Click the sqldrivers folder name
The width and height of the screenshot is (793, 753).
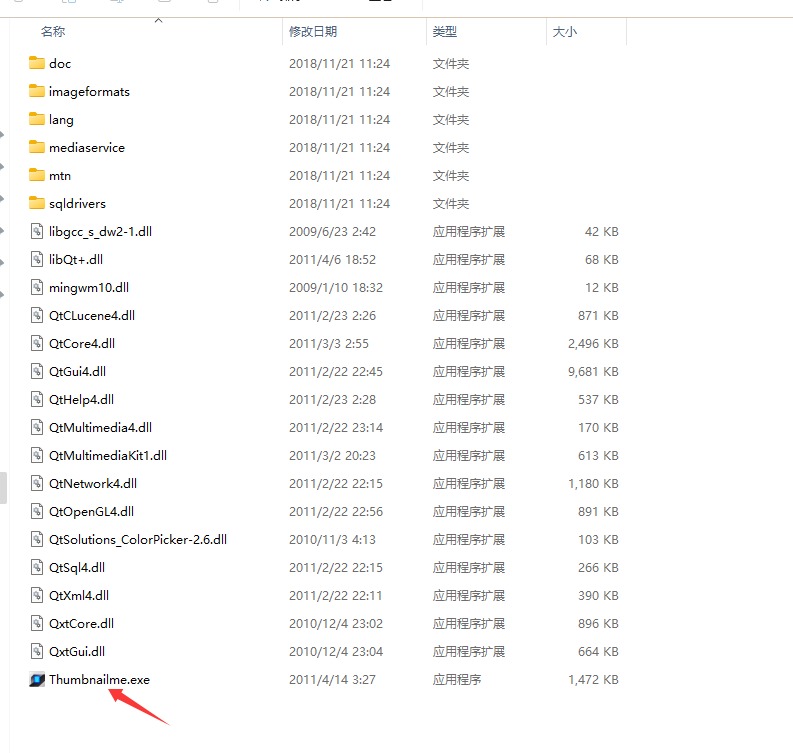tap(77, 203)
